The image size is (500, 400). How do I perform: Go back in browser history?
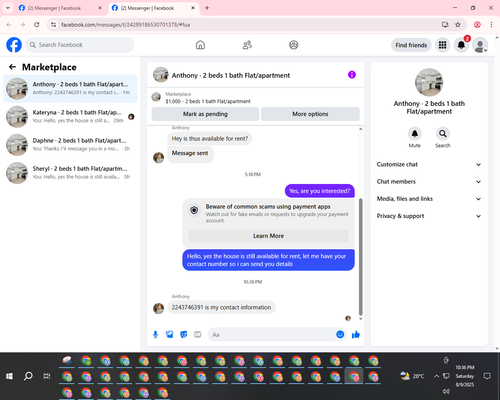pos(9,24)
